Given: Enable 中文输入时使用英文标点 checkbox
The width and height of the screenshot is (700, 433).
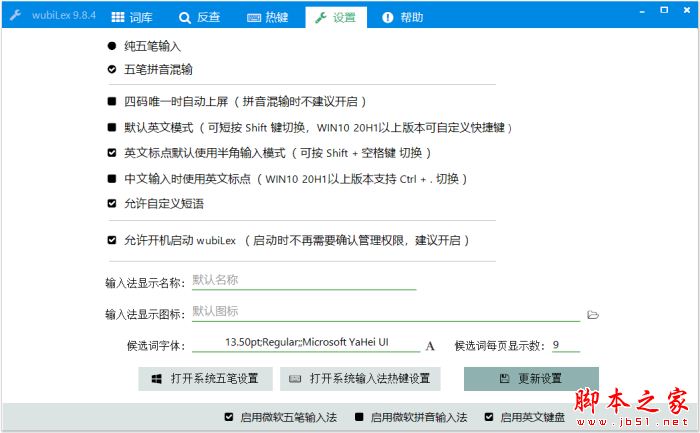Looking at the screenshot, I should (112, 179).
